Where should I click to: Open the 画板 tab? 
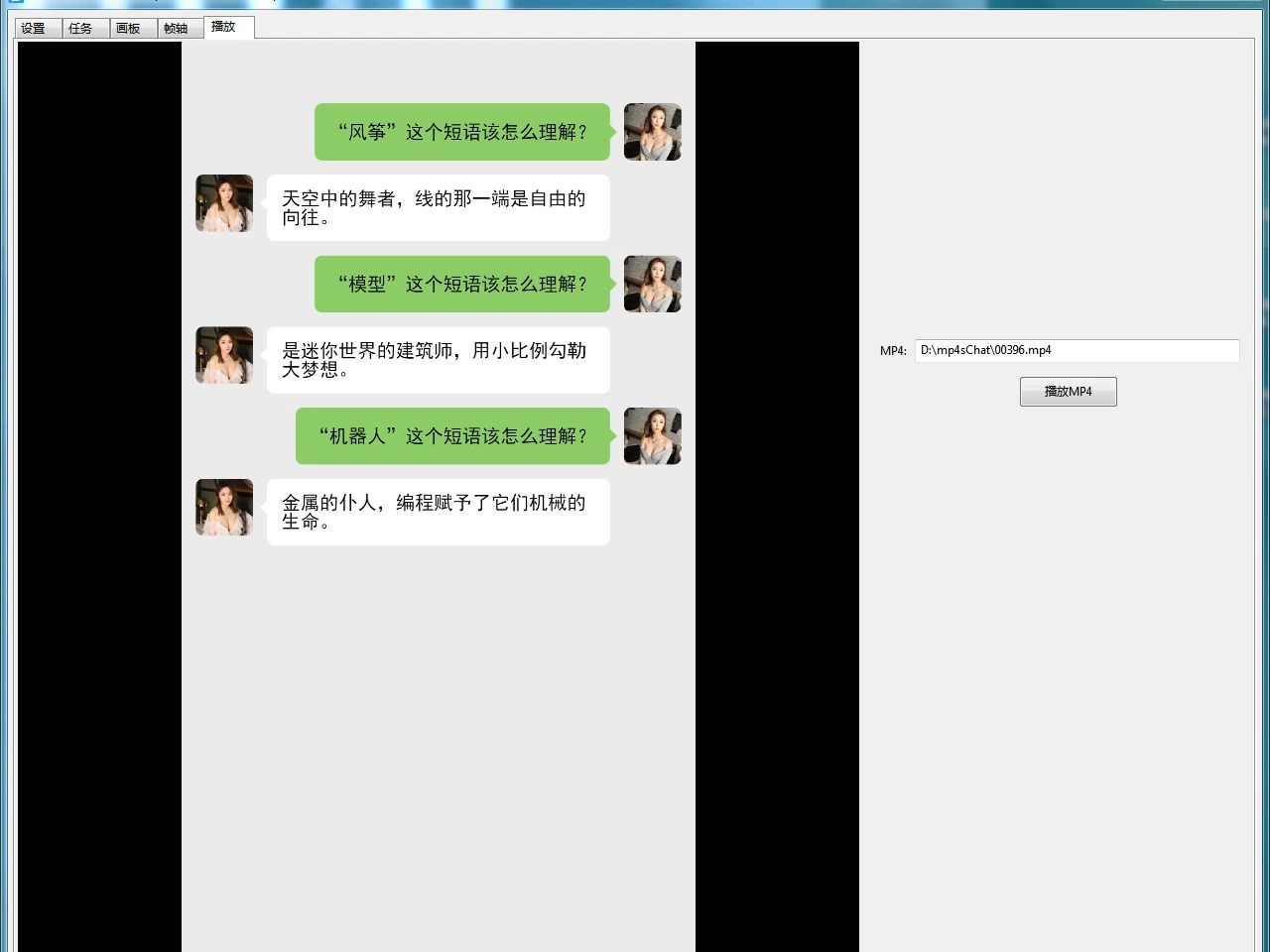tap(133, 28)
